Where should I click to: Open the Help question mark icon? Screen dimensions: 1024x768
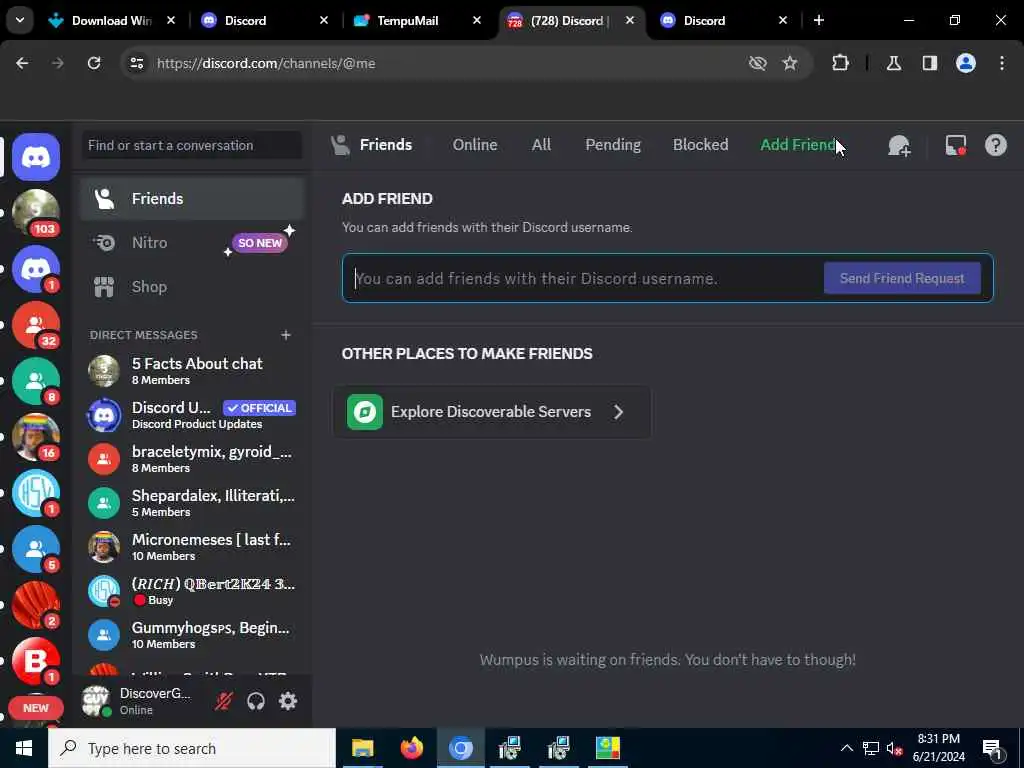995,145
